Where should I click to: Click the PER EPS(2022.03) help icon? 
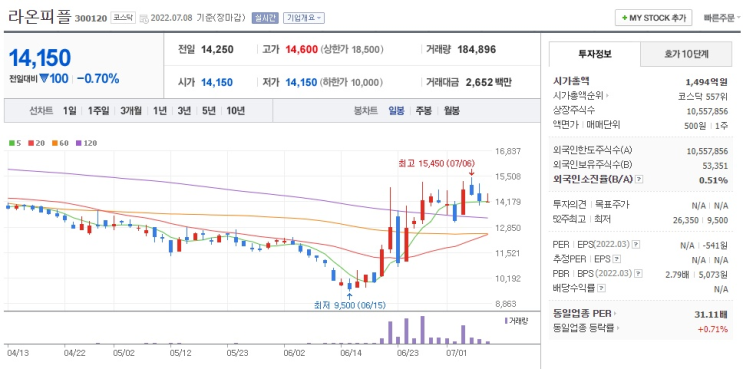pyautogui.click(x=636, y=245)
